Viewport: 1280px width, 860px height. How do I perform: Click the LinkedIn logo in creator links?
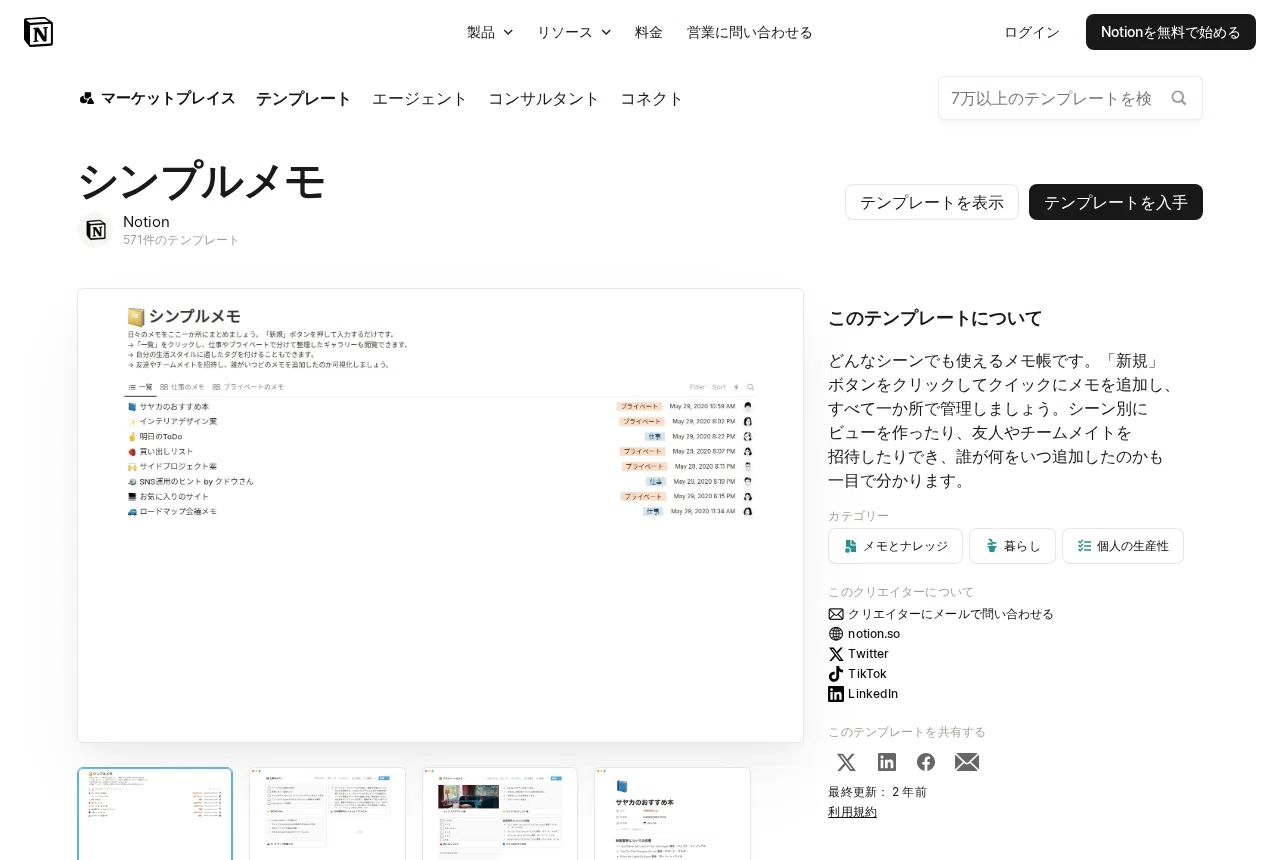[x=836, y=694]
